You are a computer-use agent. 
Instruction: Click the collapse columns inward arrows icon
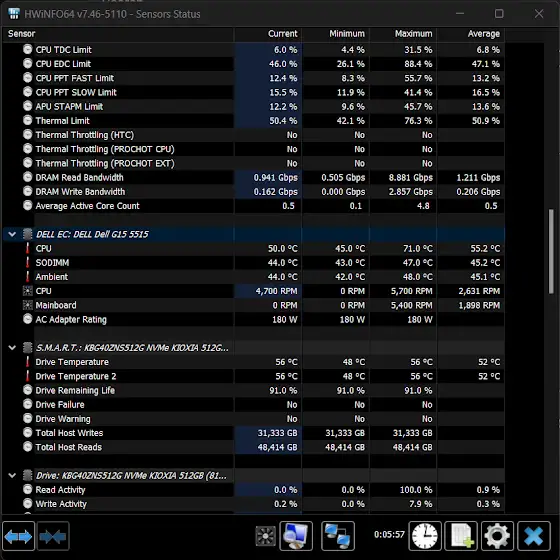click(x=53, y=536)
